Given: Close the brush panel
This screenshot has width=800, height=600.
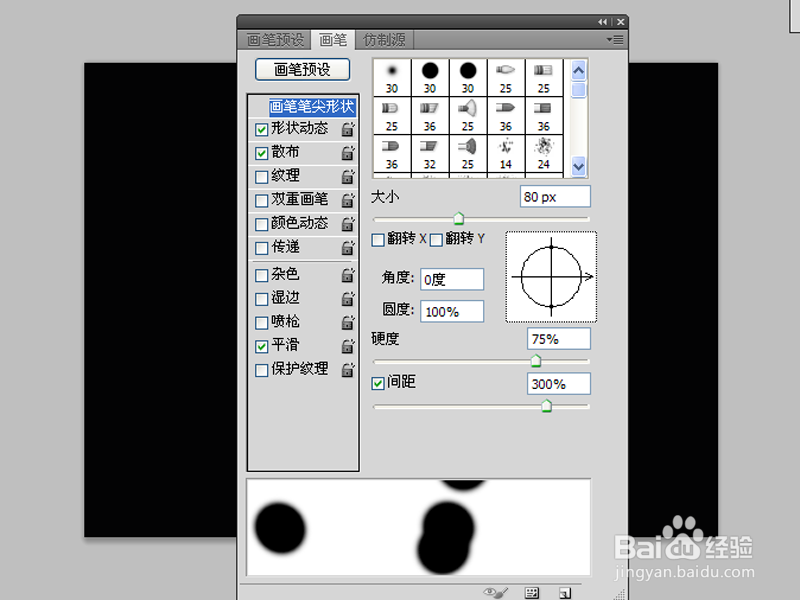Looking at the screenshot, I should click(620, 22).
